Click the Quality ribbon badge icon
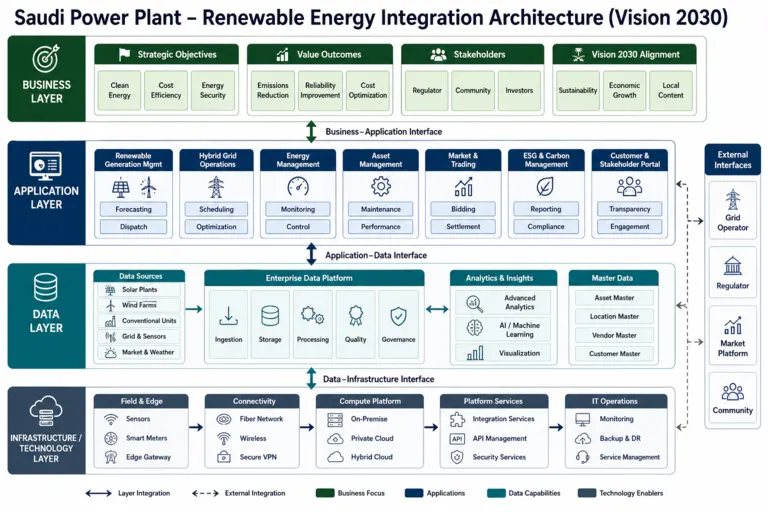768x512 pixels. (x=356, y=316)
